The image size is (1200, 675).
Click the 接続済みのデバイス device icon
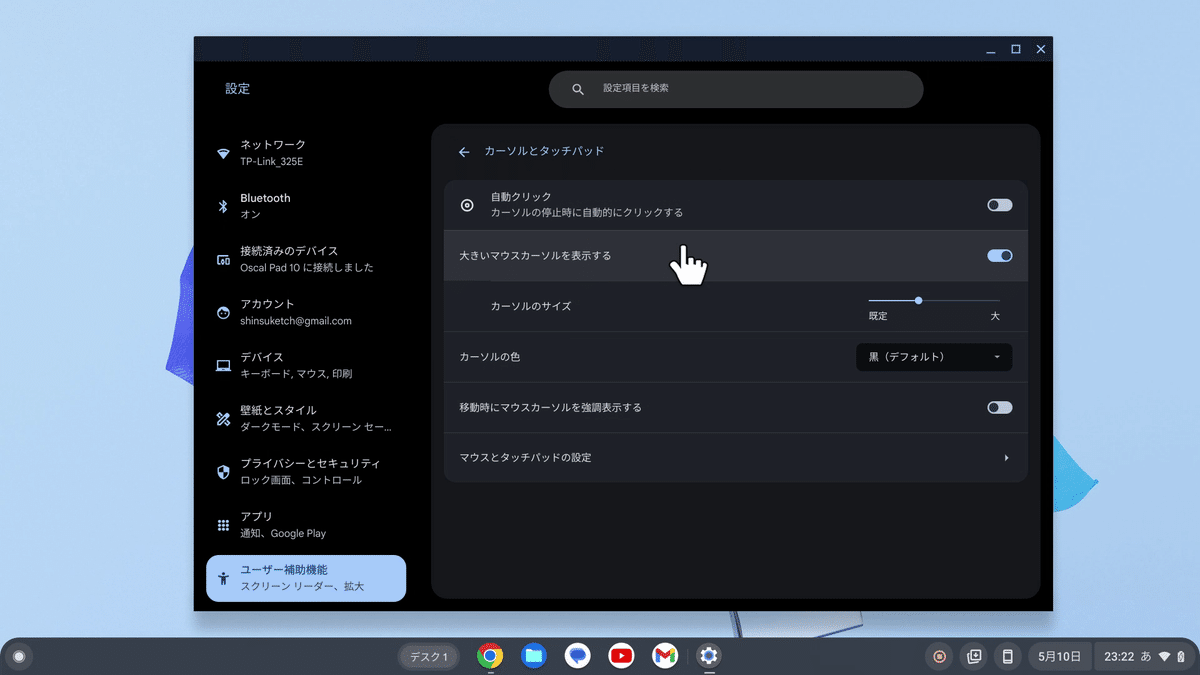tap(223, 260)
